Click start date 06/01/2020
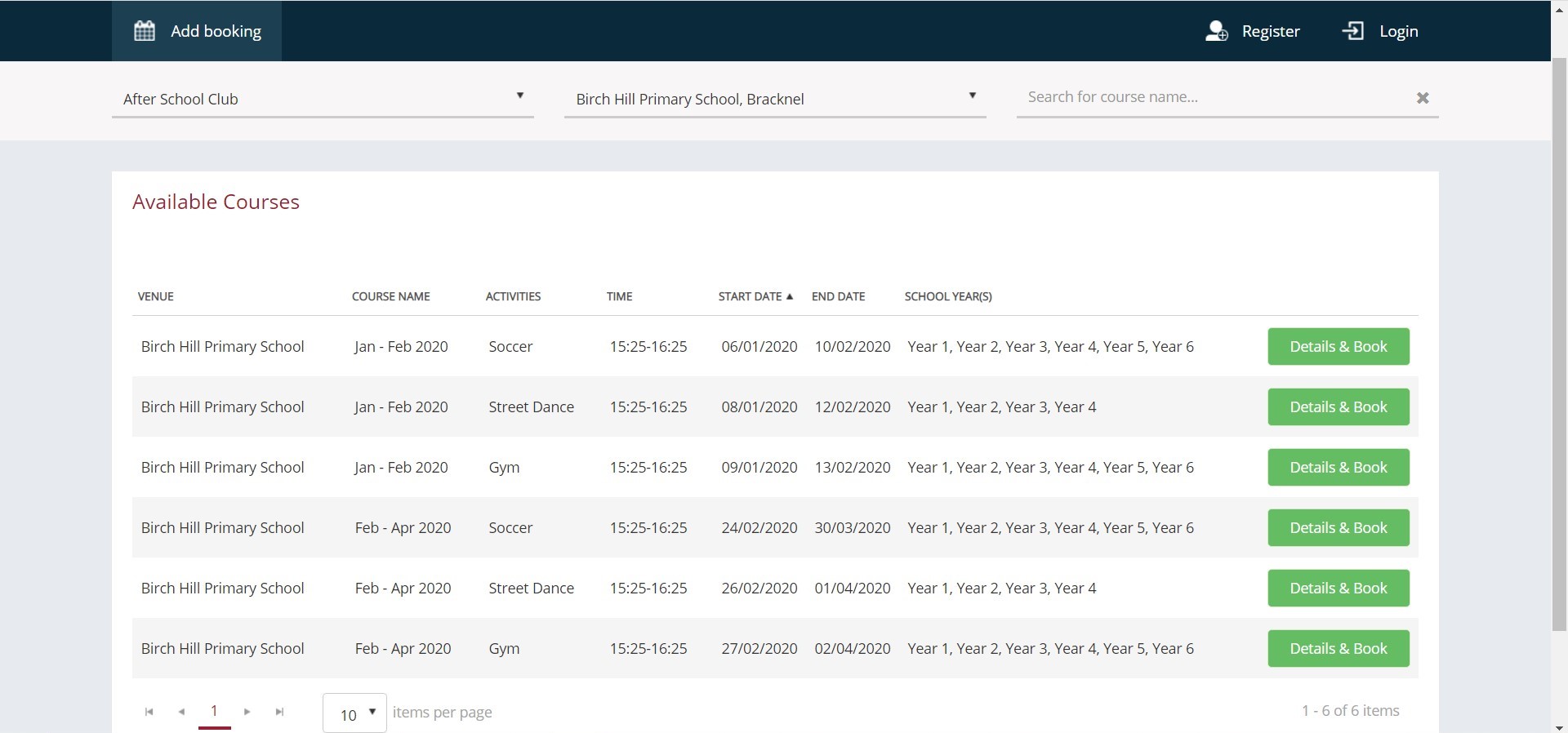The image size is (1568, 733). [759, 346]
